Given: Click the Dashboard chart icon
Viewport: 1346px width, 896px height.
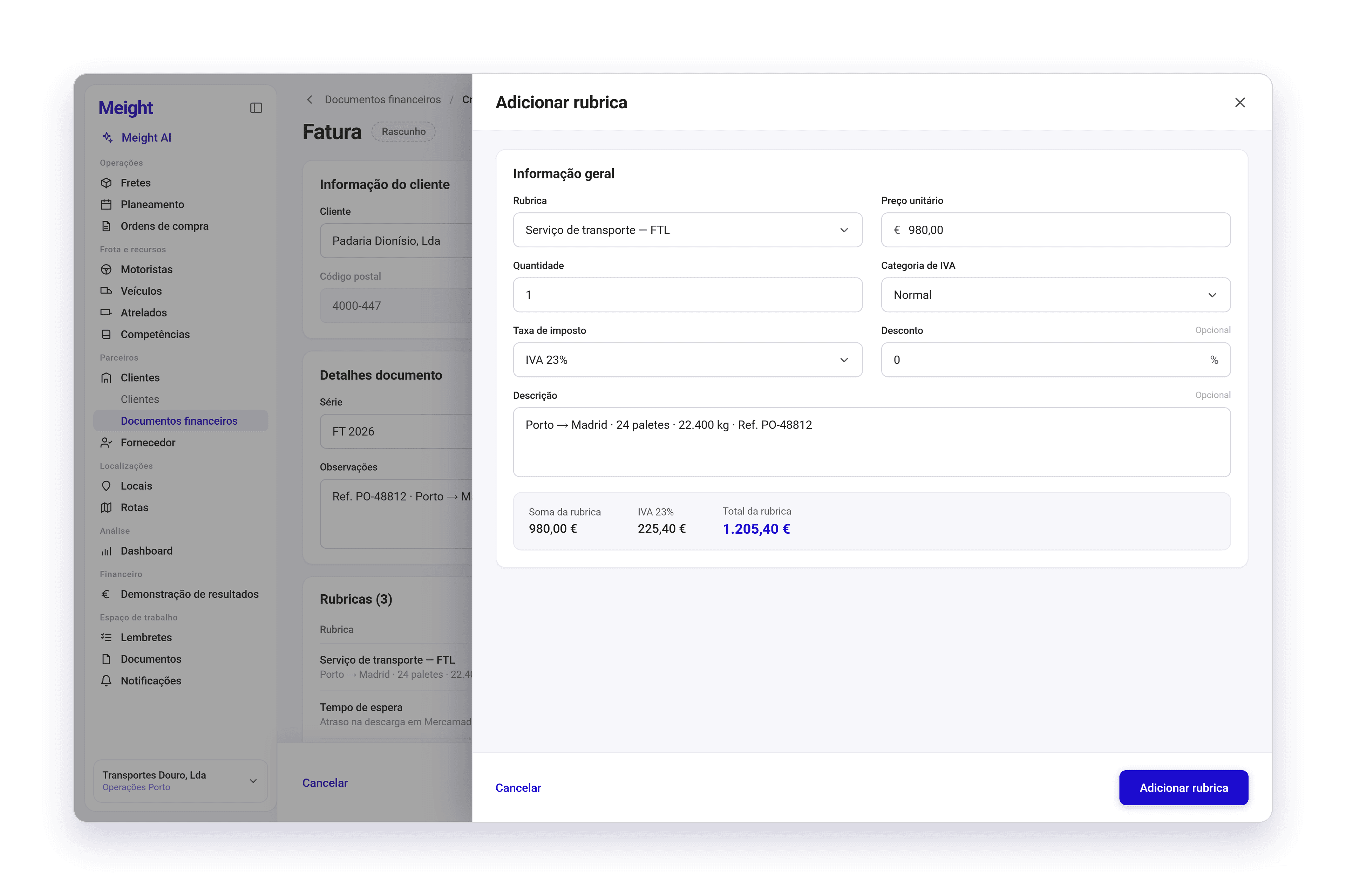Looking at the screenshot, I should [x=106, y=551].
